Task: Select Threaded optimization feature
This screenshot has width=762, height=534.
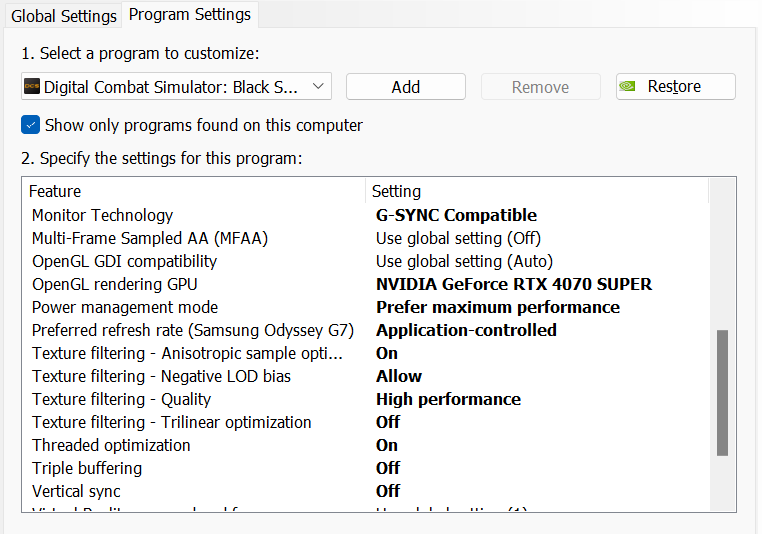Action: click(111, 445)
